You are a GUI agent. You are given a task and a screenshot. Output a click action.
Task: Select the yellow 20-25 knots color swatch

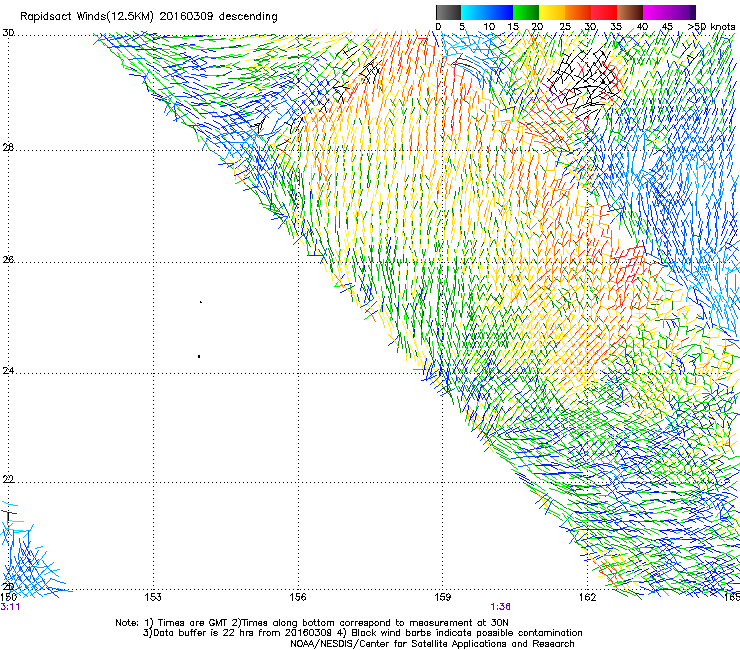[x=552, y=12]
